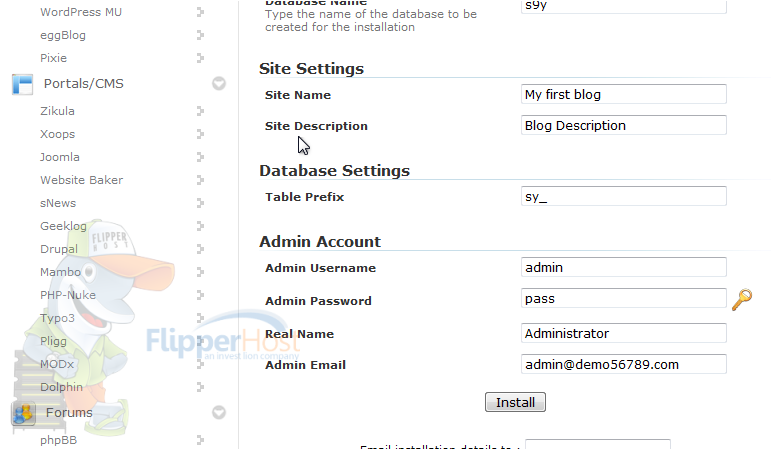Click the Database Settings heading
776x450 pixels.
335,170
